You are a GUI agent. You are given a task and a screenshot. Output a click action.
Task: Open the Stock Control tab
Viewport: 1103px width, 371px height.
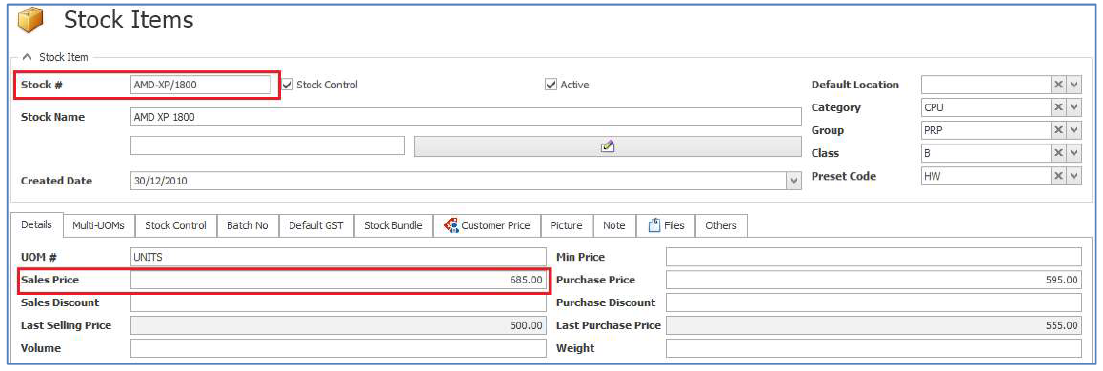[176, 225]
